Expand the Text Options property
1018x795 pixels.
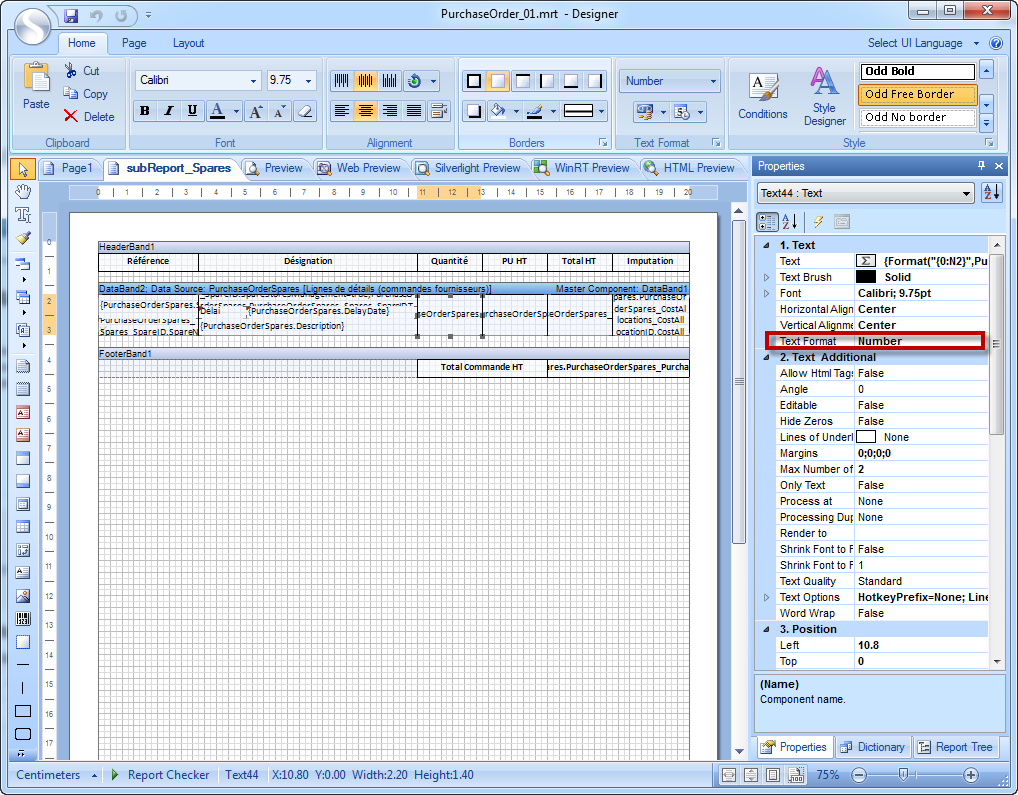(767, 597)
